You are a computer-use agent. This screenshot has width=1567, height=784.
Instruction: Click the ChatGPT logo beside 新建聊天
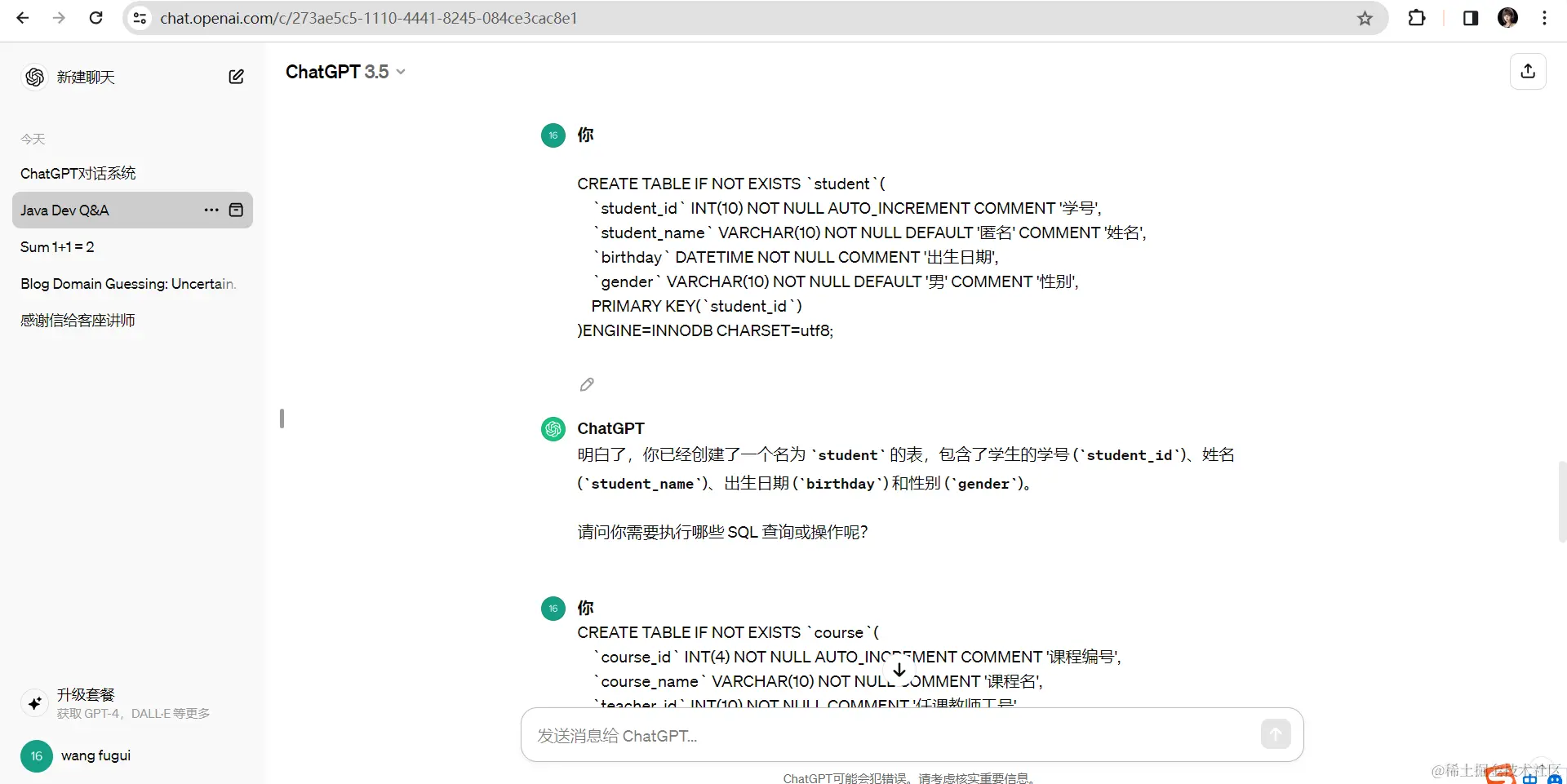34,77
